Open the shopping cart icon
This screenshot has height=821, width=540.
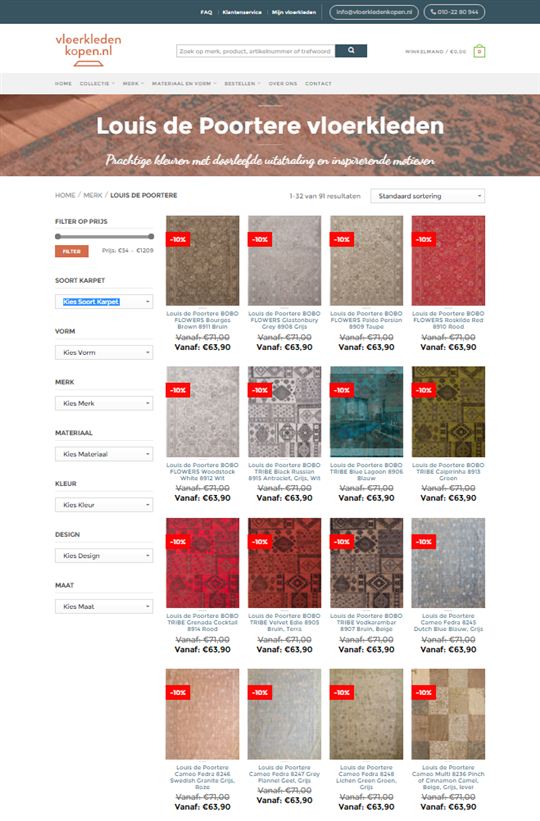click(479, 51)
